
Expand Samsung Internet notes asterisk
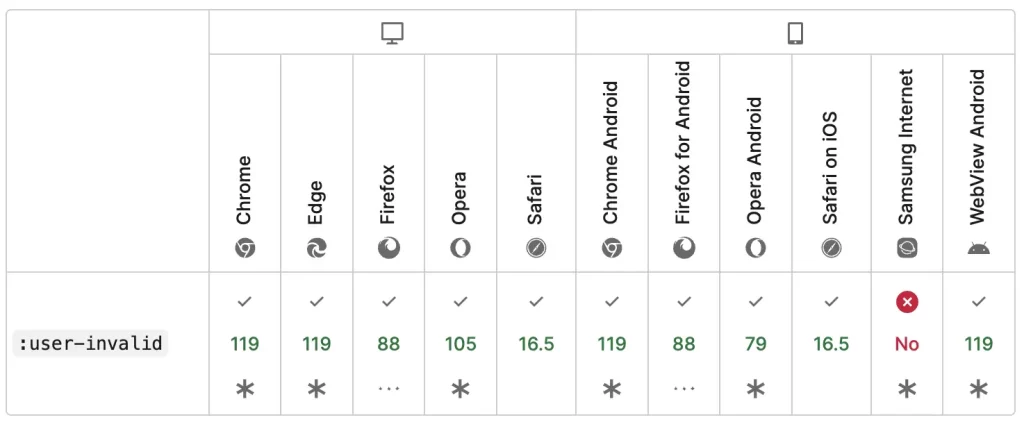point(907,390)
